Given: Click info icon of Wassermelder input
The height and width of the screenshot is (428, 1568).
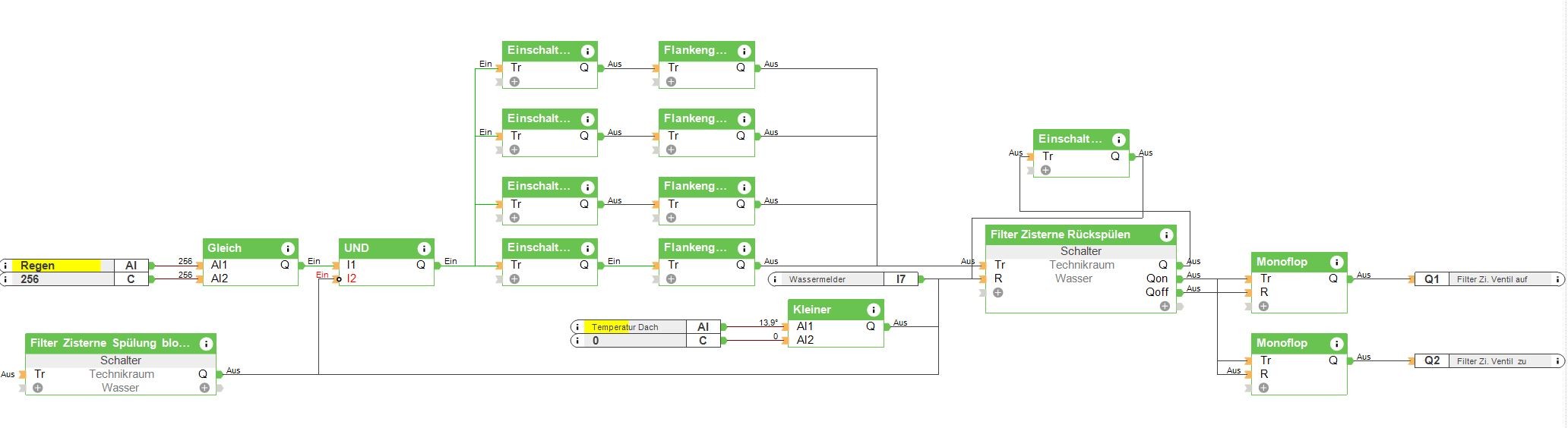Looking at the screenshot, I should [x=776, y=279].
